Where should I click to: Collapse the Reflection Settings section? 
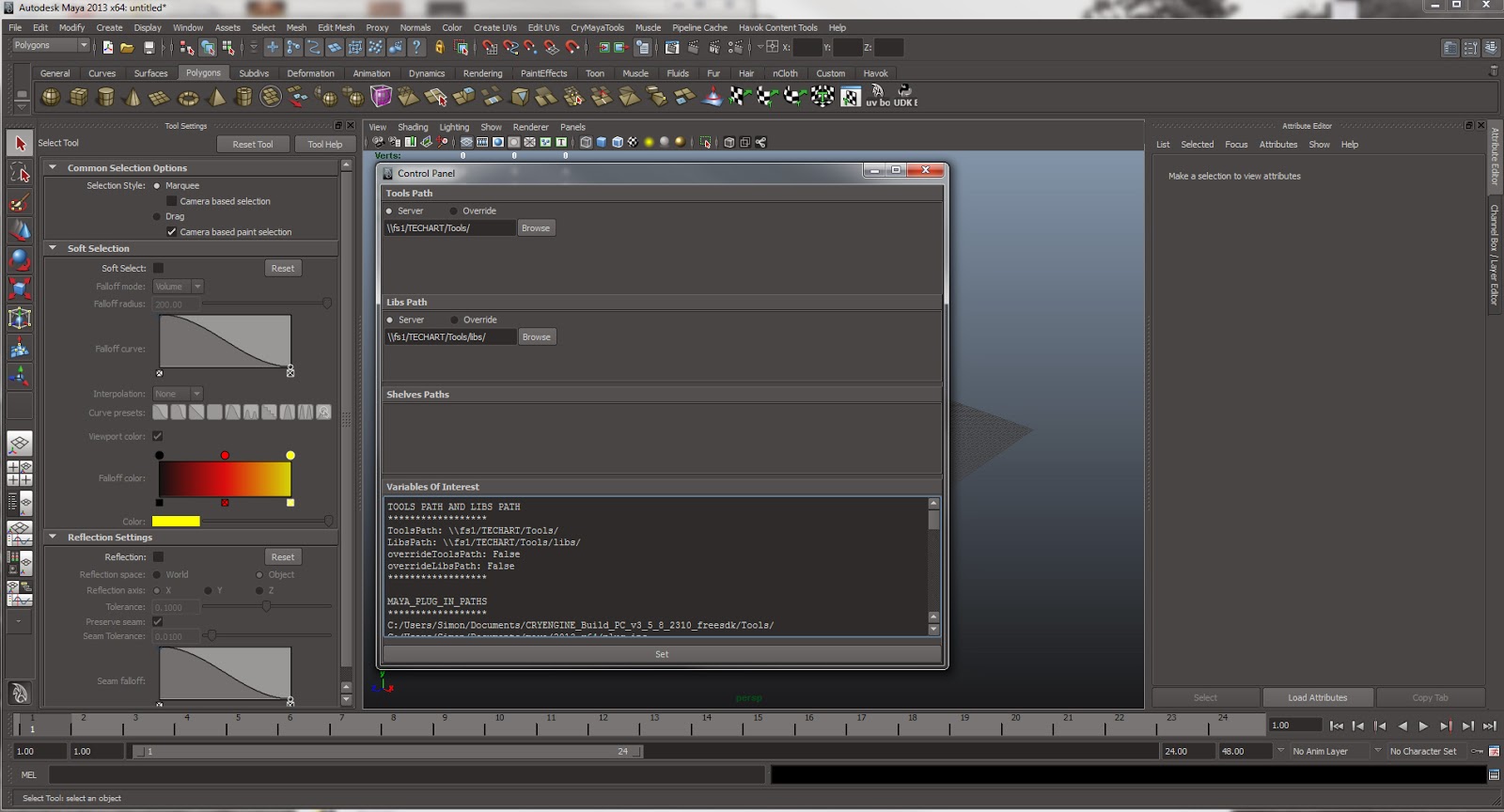point(53,537)
